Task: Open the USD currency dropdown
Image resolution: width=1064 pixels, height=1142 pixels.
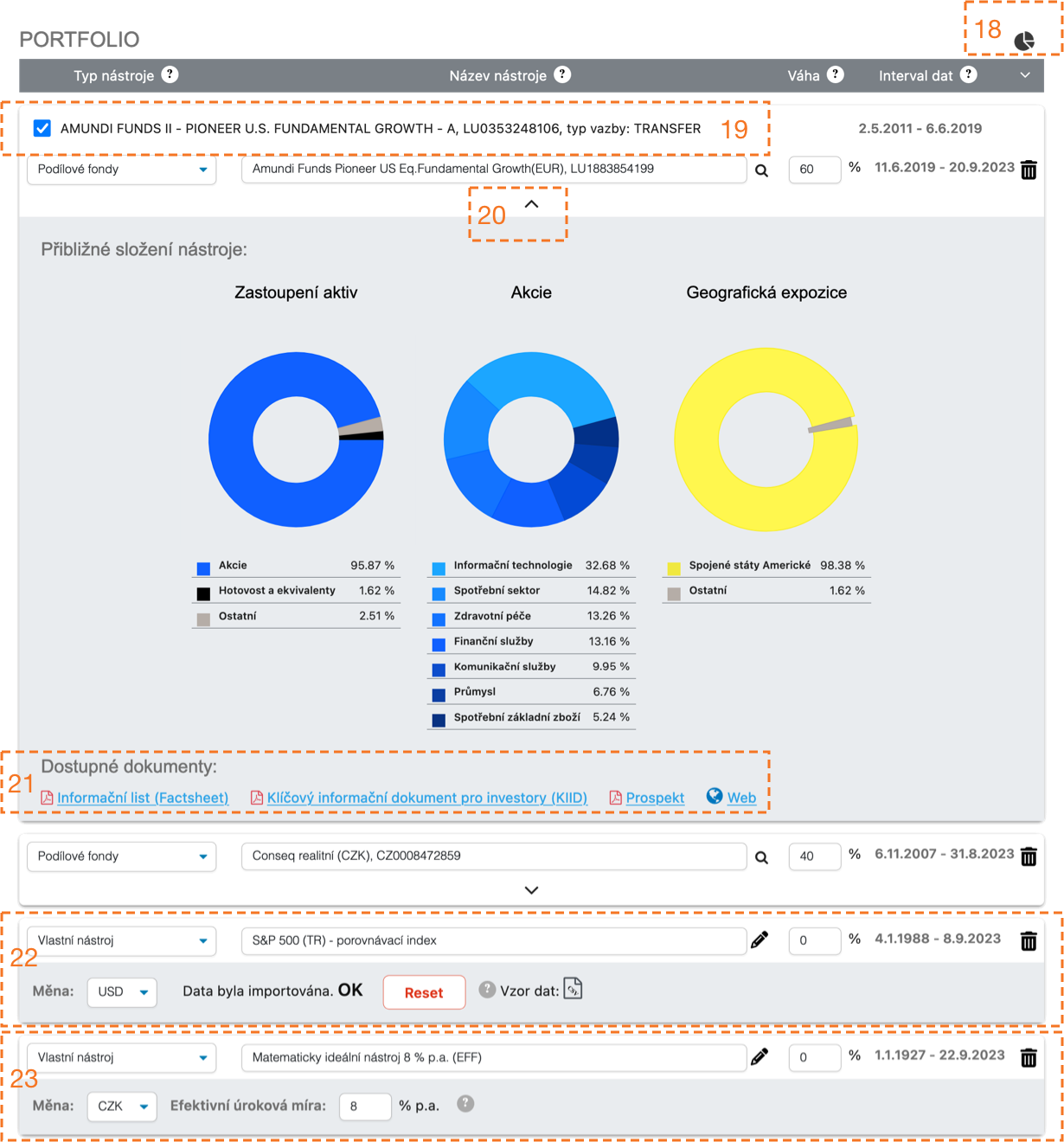Action: pos(122,991)
